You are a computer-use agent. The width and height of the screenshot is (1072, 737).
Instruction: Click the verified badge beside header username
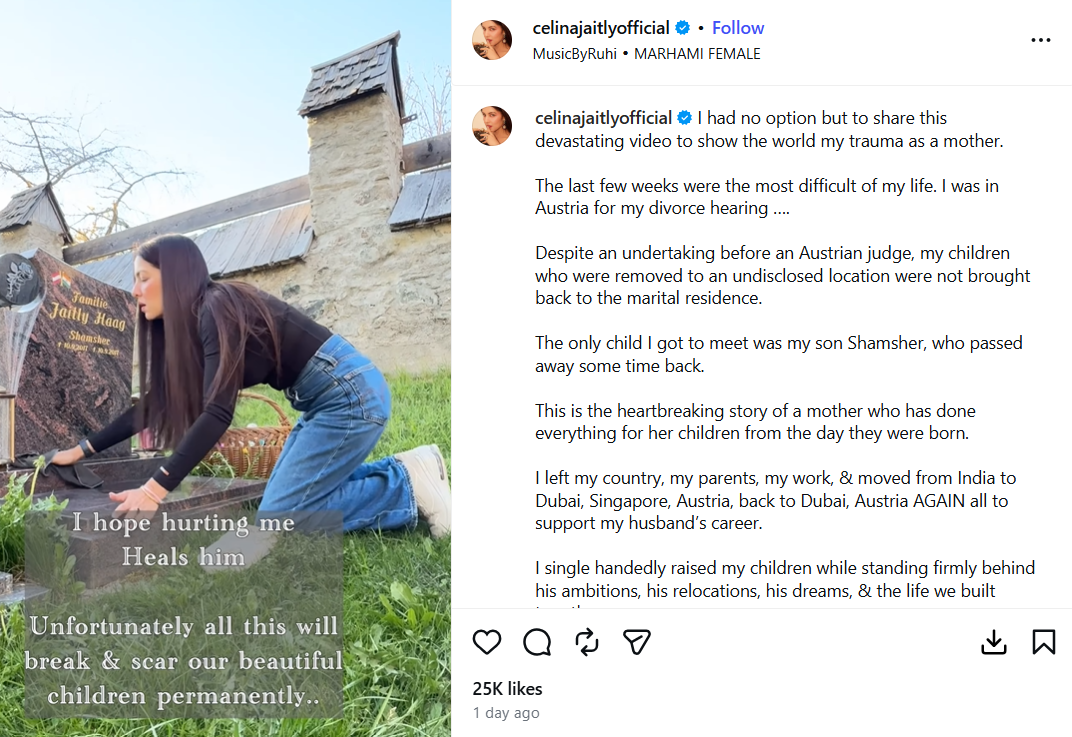point(682,28)
